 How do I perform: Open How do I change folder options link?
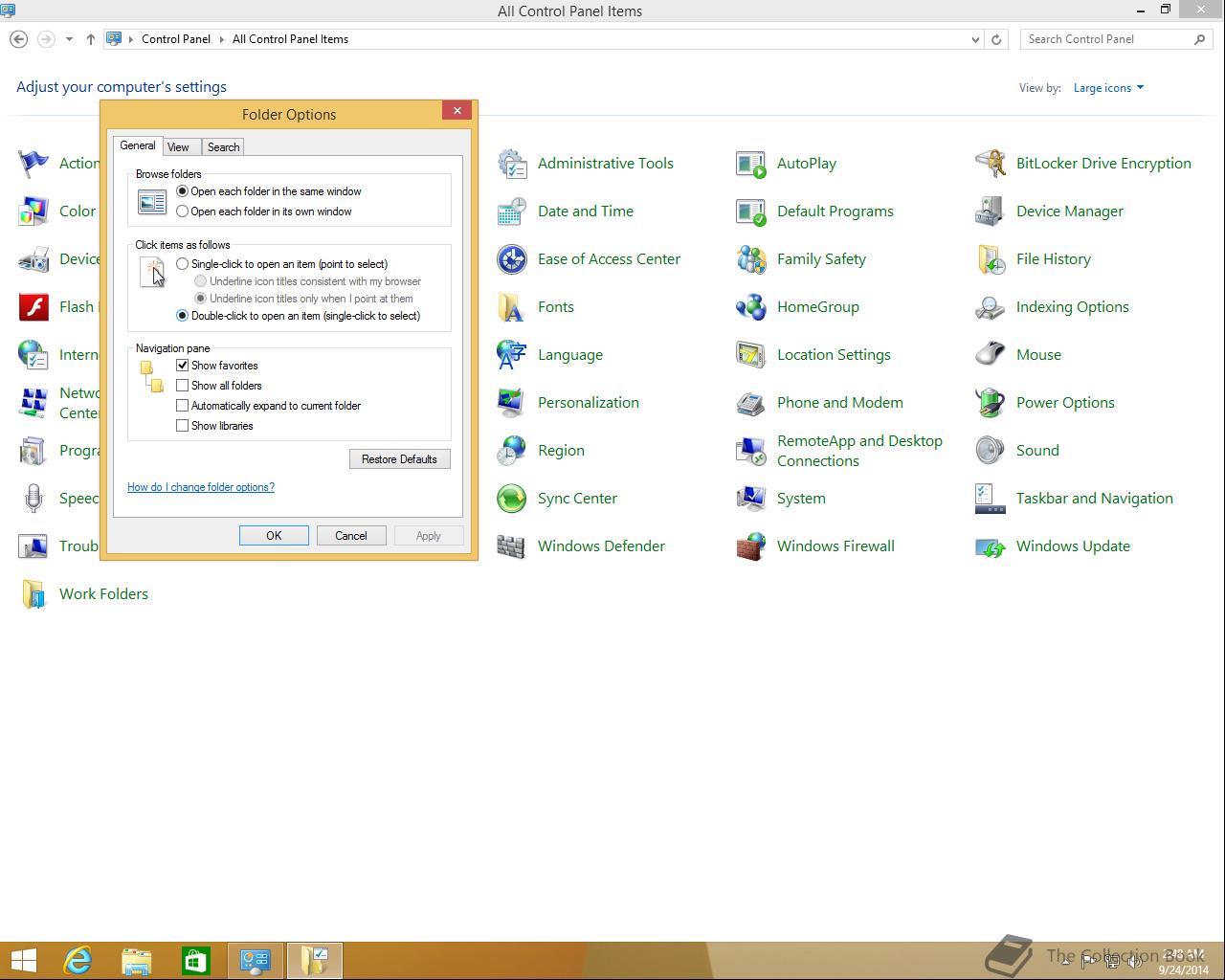201,487
